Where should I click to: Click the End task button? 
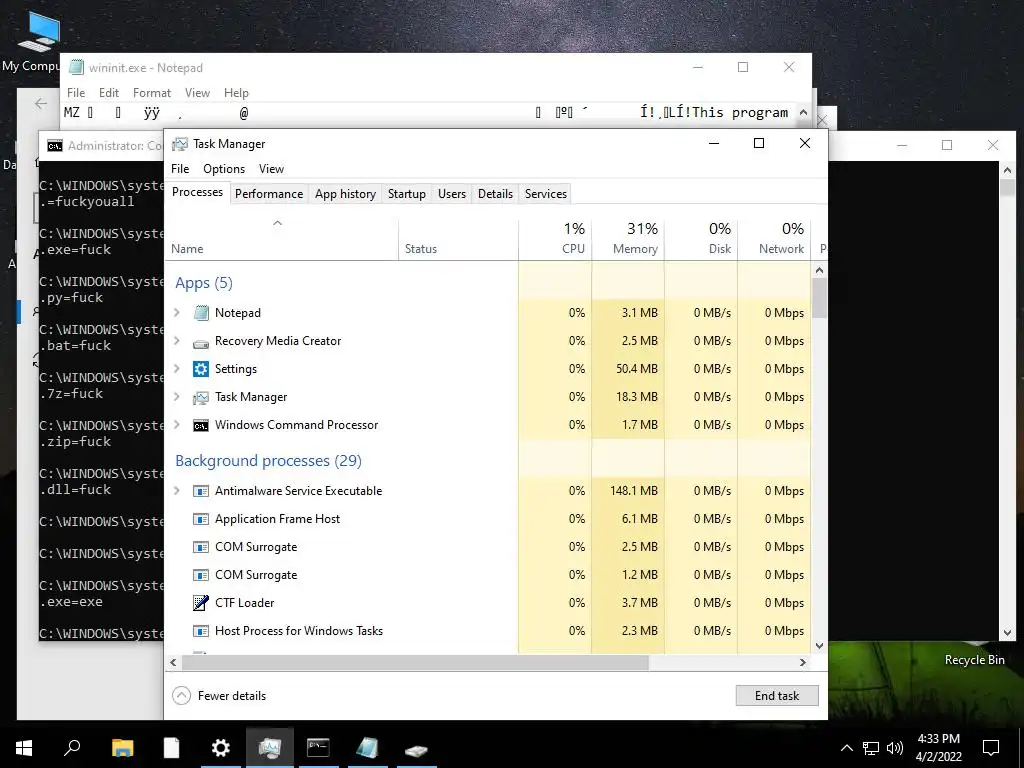pos(777,696)
